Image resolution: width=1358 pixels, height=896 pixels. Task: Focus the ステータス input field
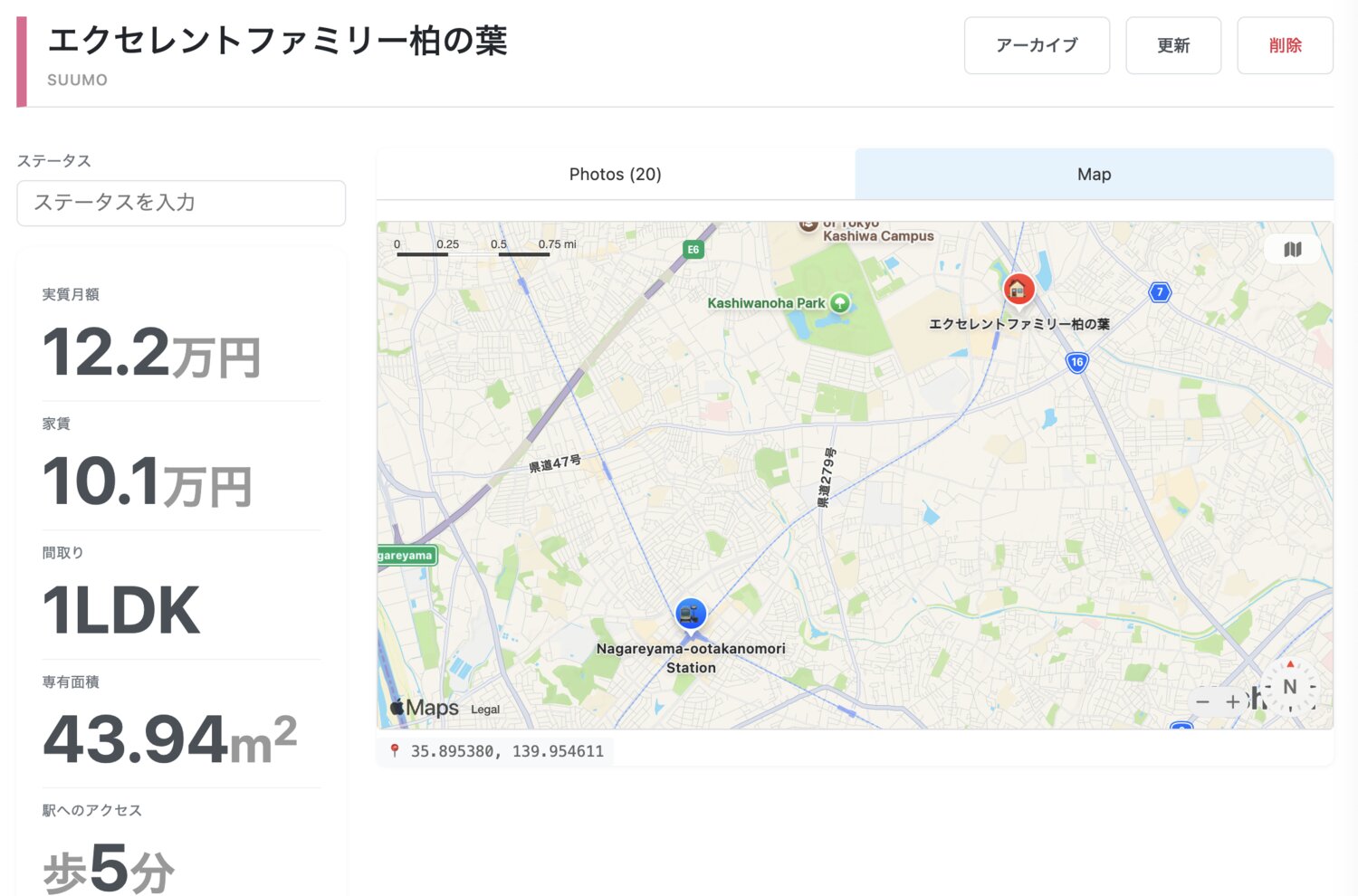pyautogui.click(x=181, y=203)
